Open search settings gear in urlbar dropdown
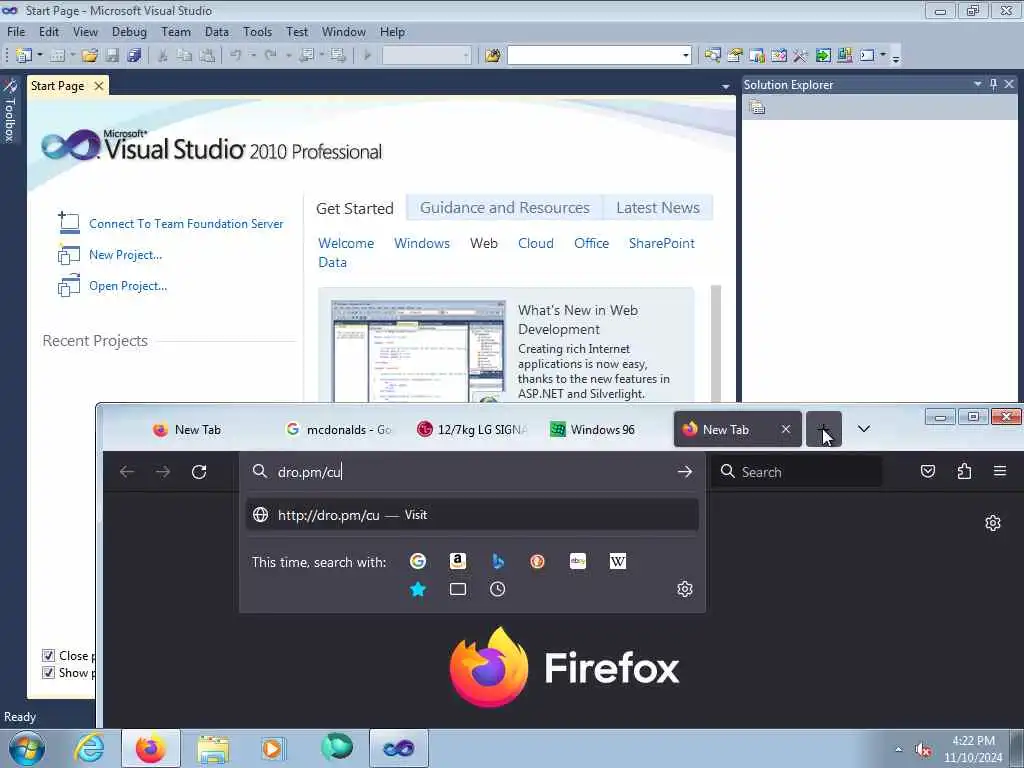This screenshot has height=768, width=1024. (x=684, y=589)
